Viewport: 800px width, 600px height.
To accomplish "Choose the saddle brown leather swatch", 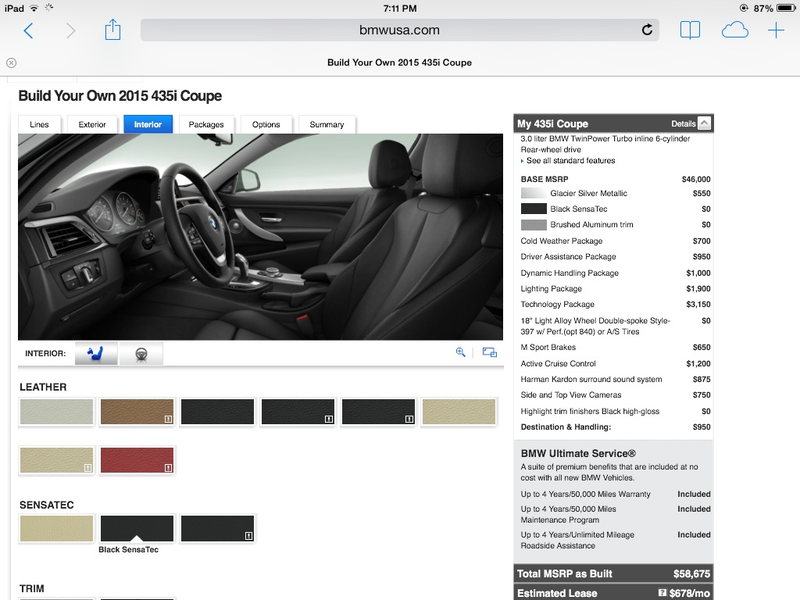I will click(137, 412).
